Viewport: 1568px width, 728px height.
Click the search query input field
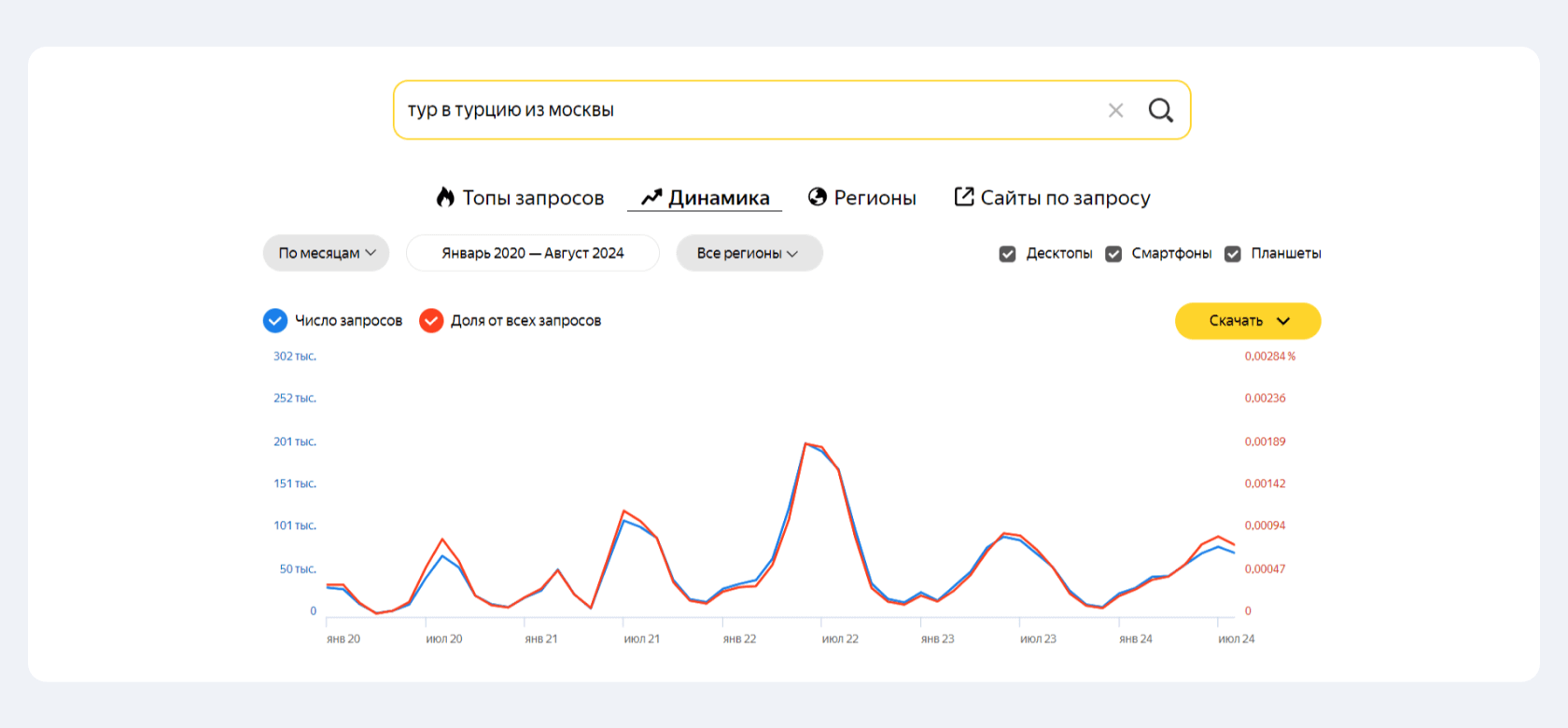click(747, 110)
